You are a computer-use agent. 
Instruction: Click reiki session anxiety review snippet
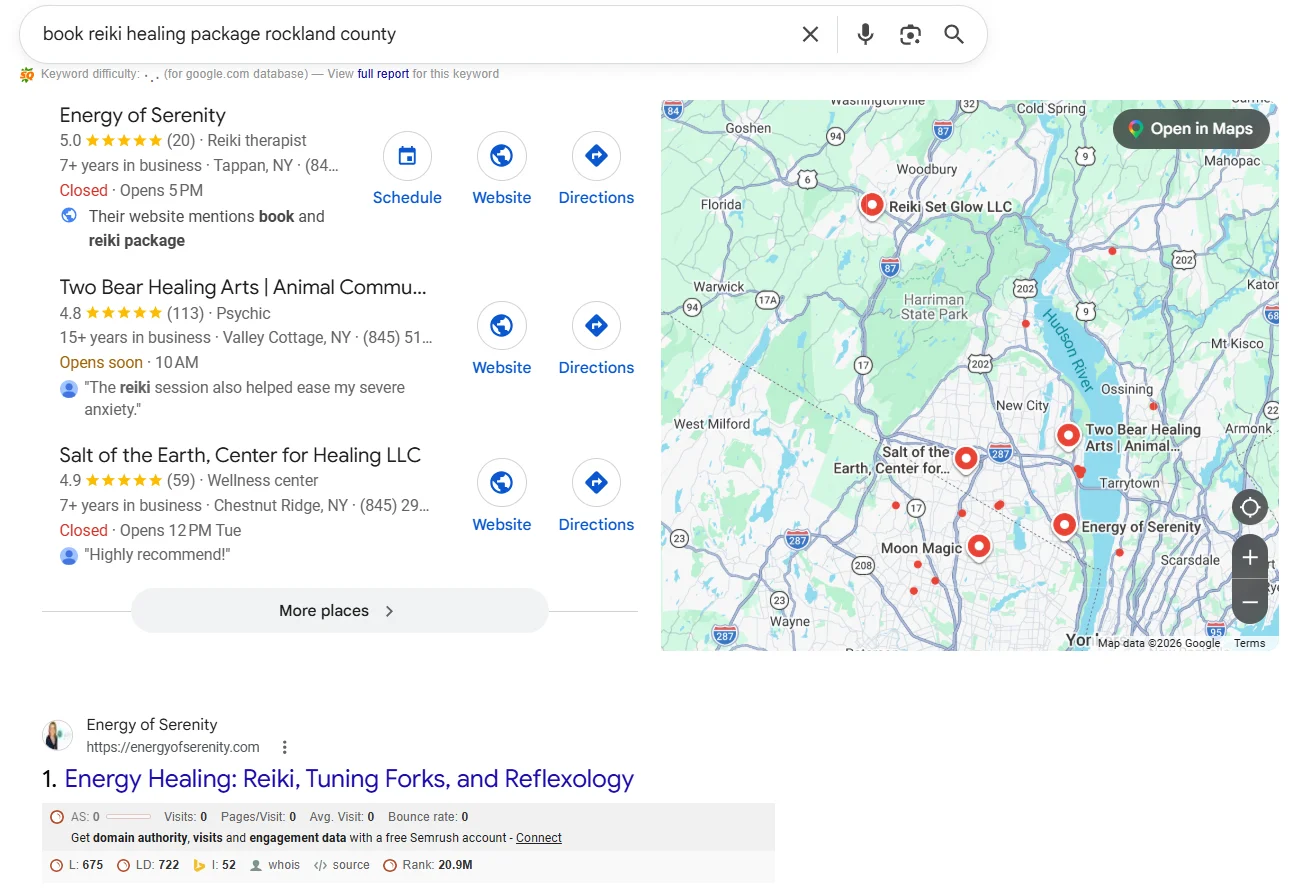(245, 398)
